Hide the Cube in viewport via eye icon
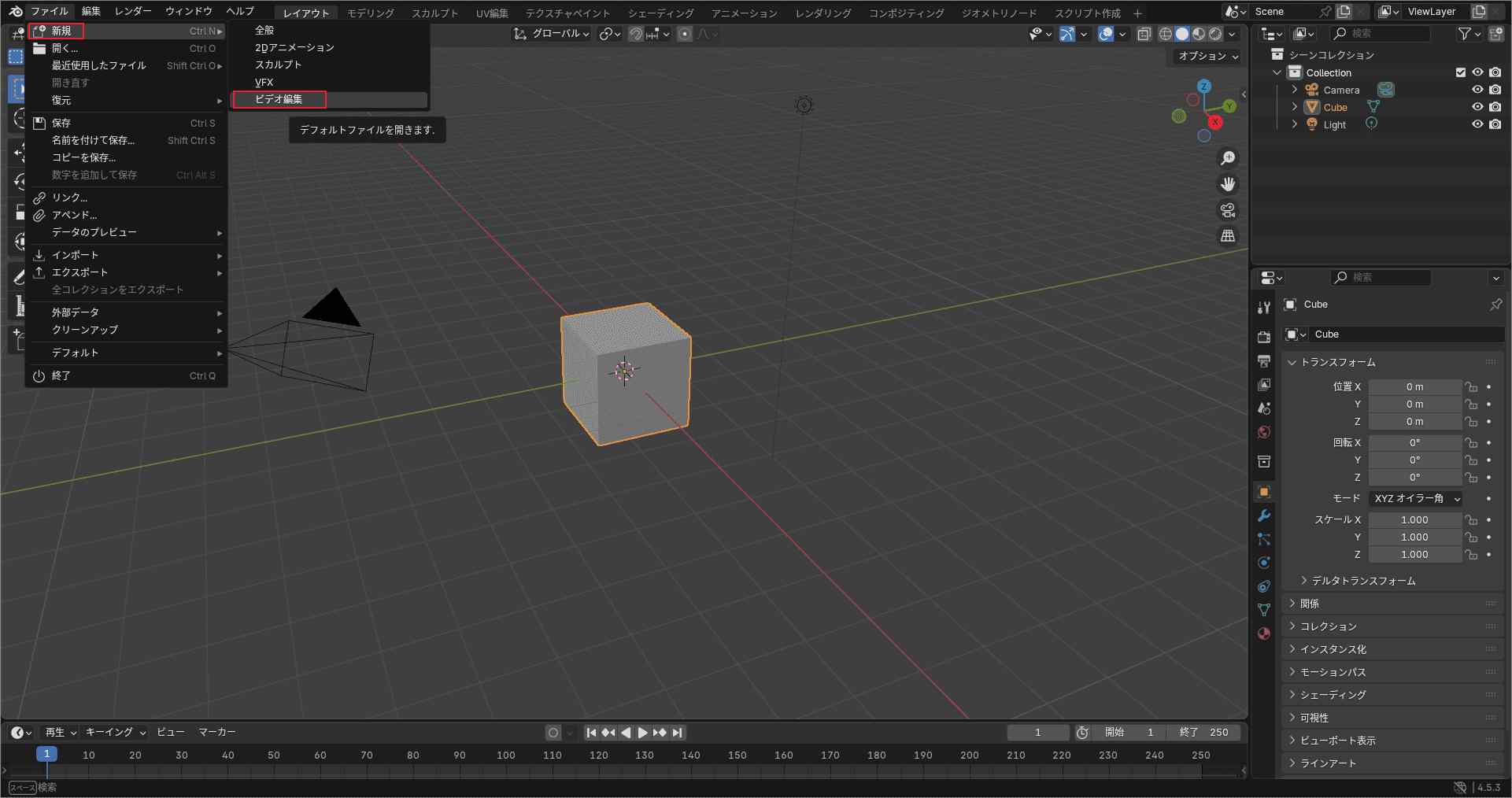This screenshot has height=798, width=1512. click(1477, 107)
